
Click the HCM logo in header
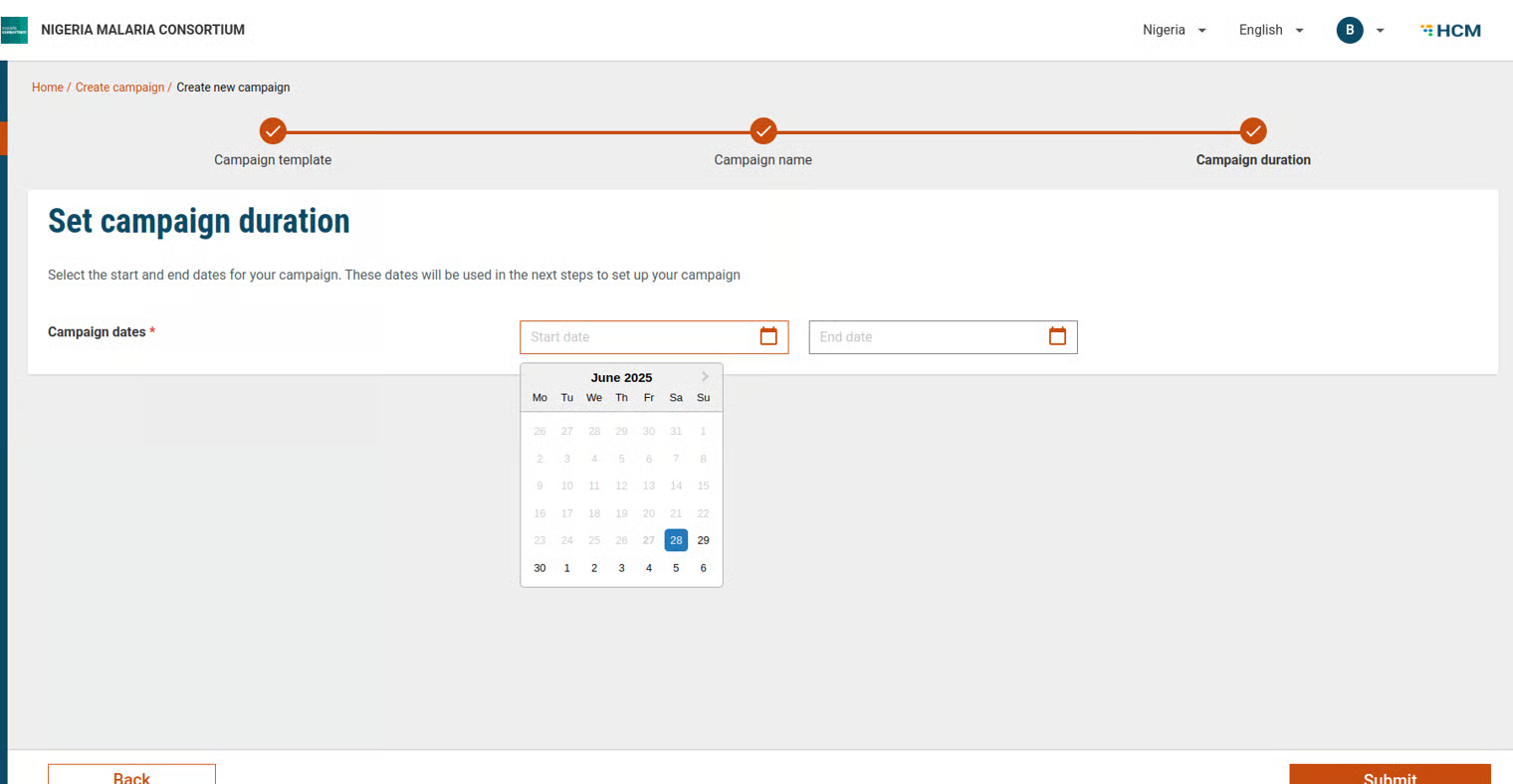coord(1450,30)
